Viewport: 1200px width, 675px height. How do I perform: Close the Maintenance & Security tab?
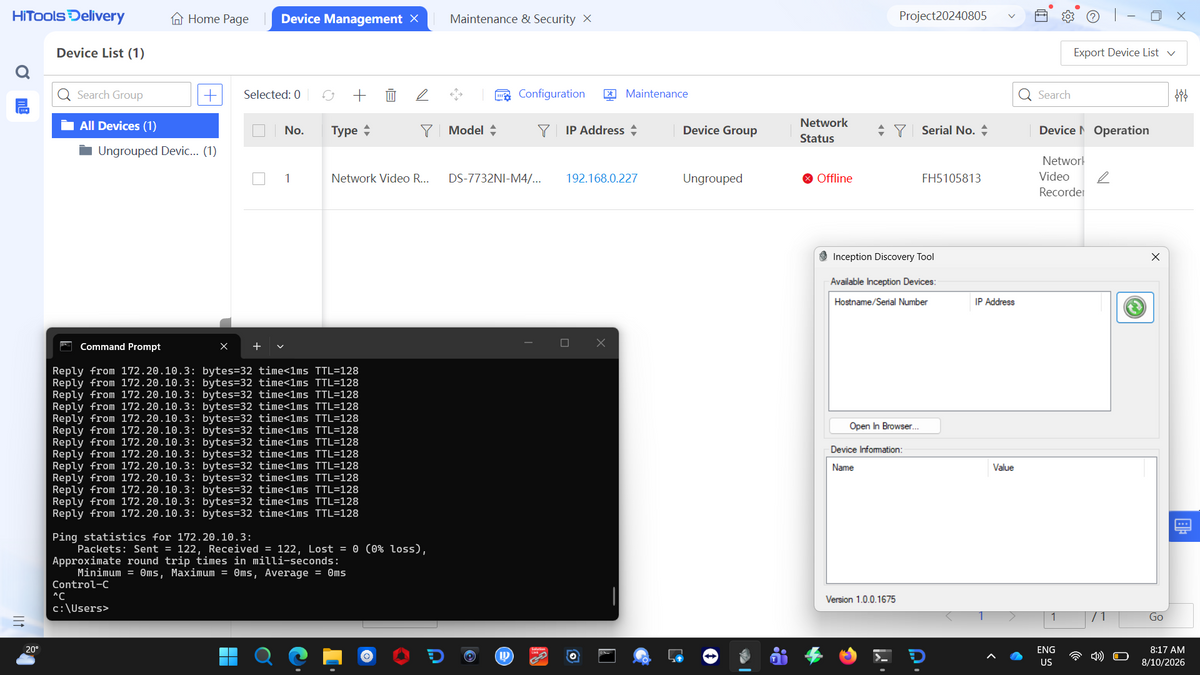[587, 18]
